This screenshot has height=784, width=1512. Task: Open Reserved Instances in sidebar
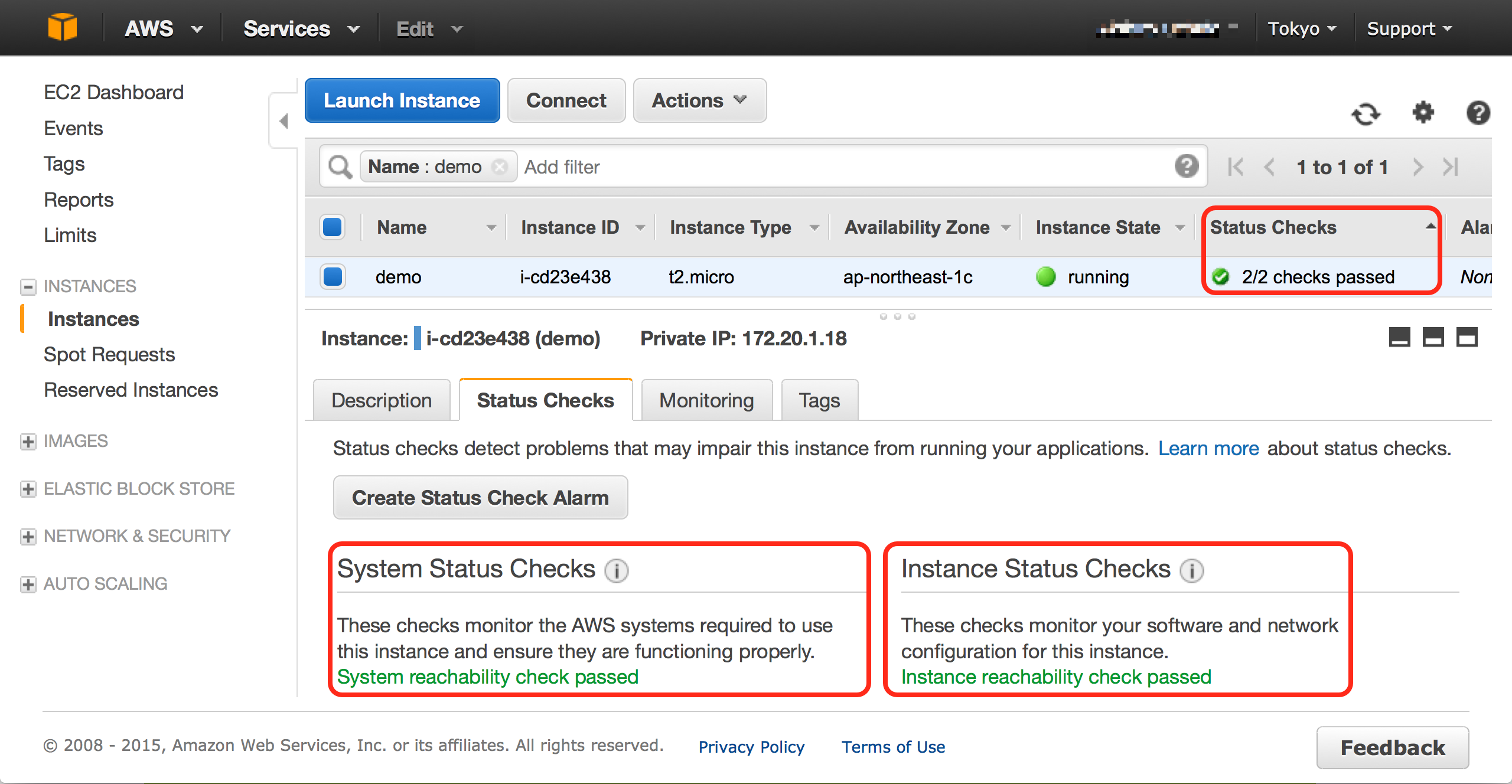point(131,390)
